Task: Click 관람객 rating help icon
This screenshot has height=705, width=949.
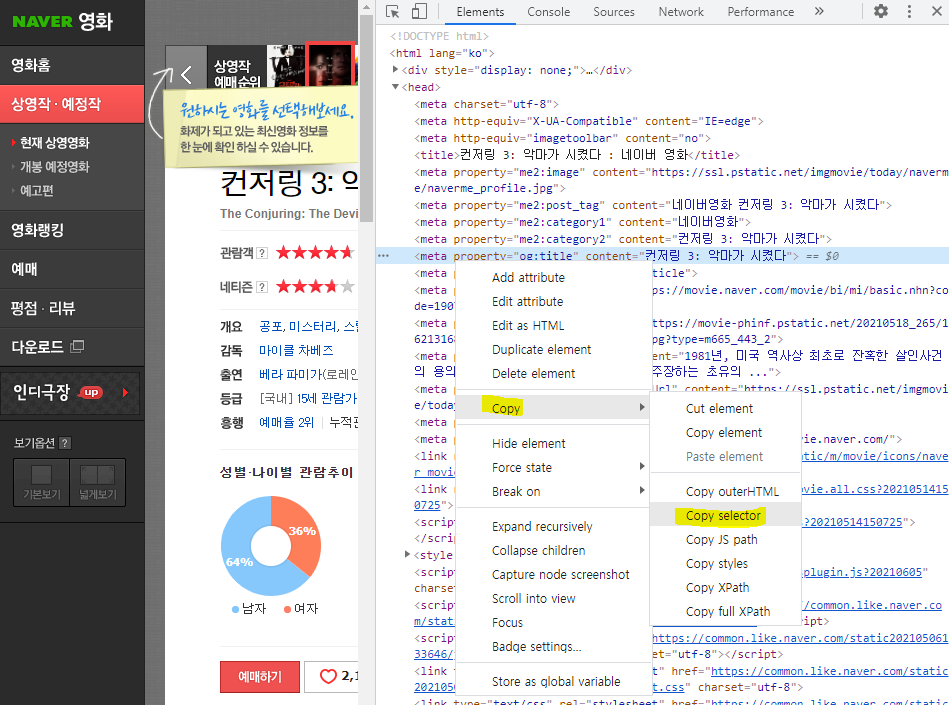Action: (x=261, y=253)
